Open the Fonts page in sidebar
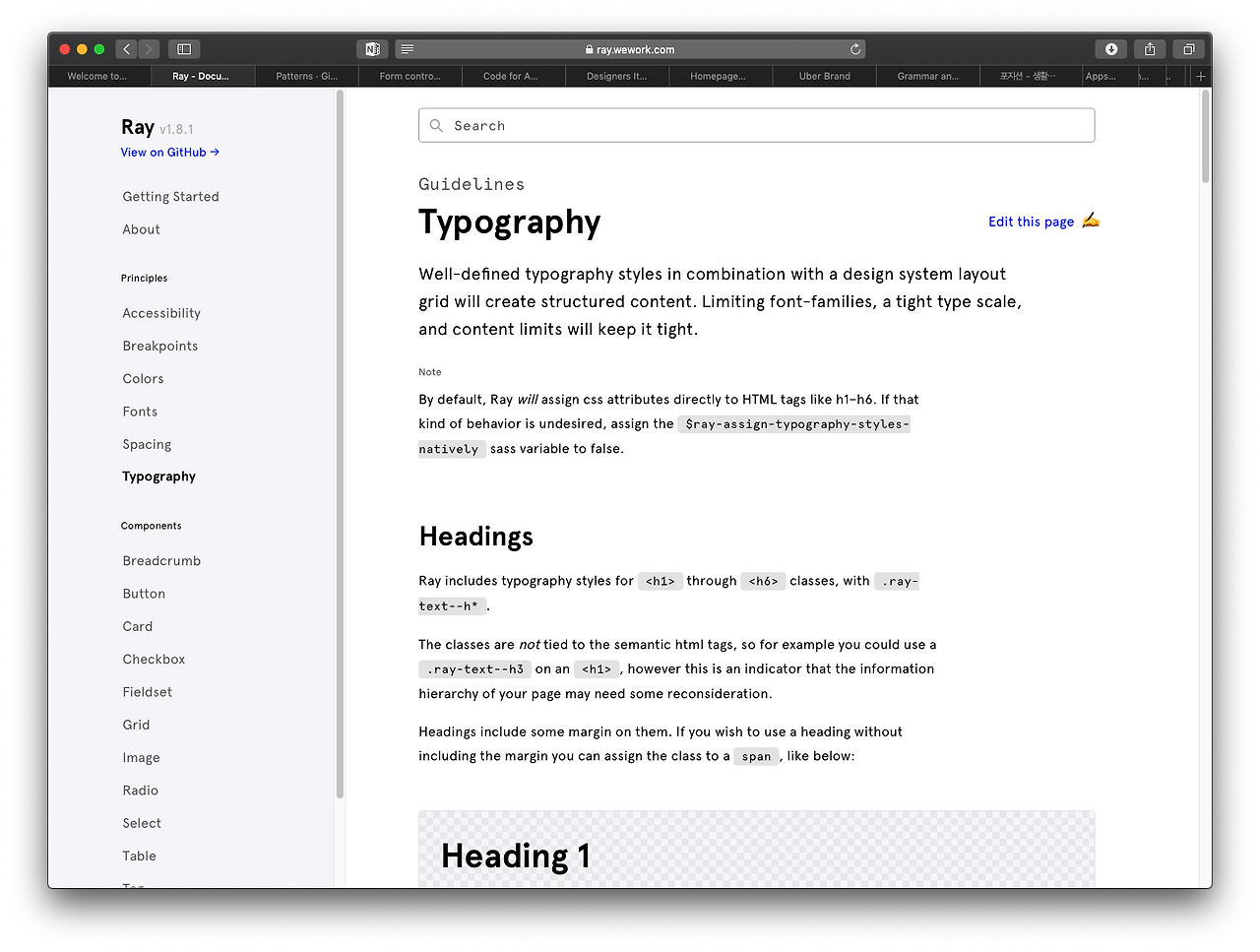Viewport: 1260px width, 952px height. point(140,412)
